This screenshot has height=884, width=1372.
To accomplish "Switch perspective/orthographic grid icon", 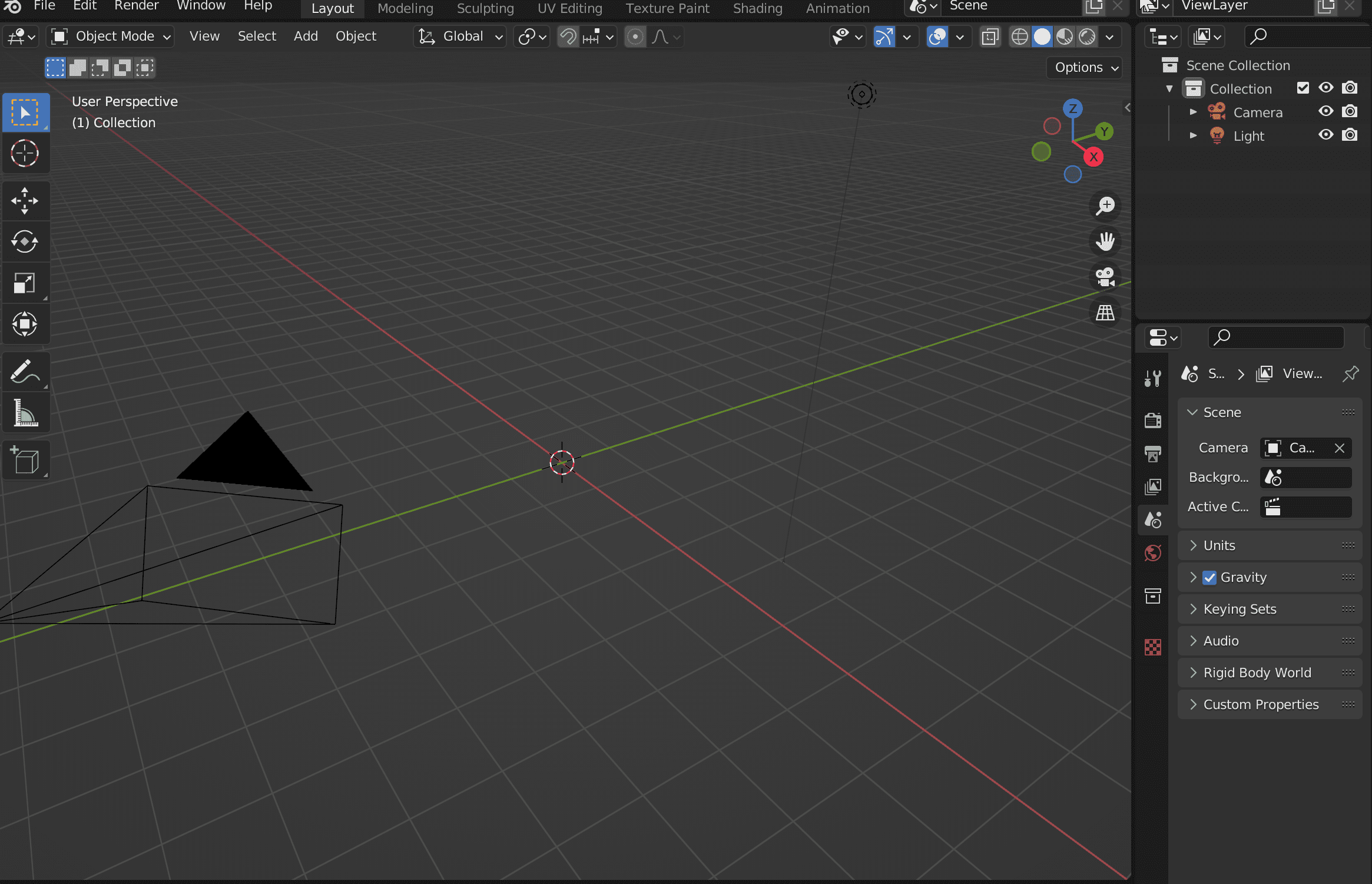I will (1105, 313).
